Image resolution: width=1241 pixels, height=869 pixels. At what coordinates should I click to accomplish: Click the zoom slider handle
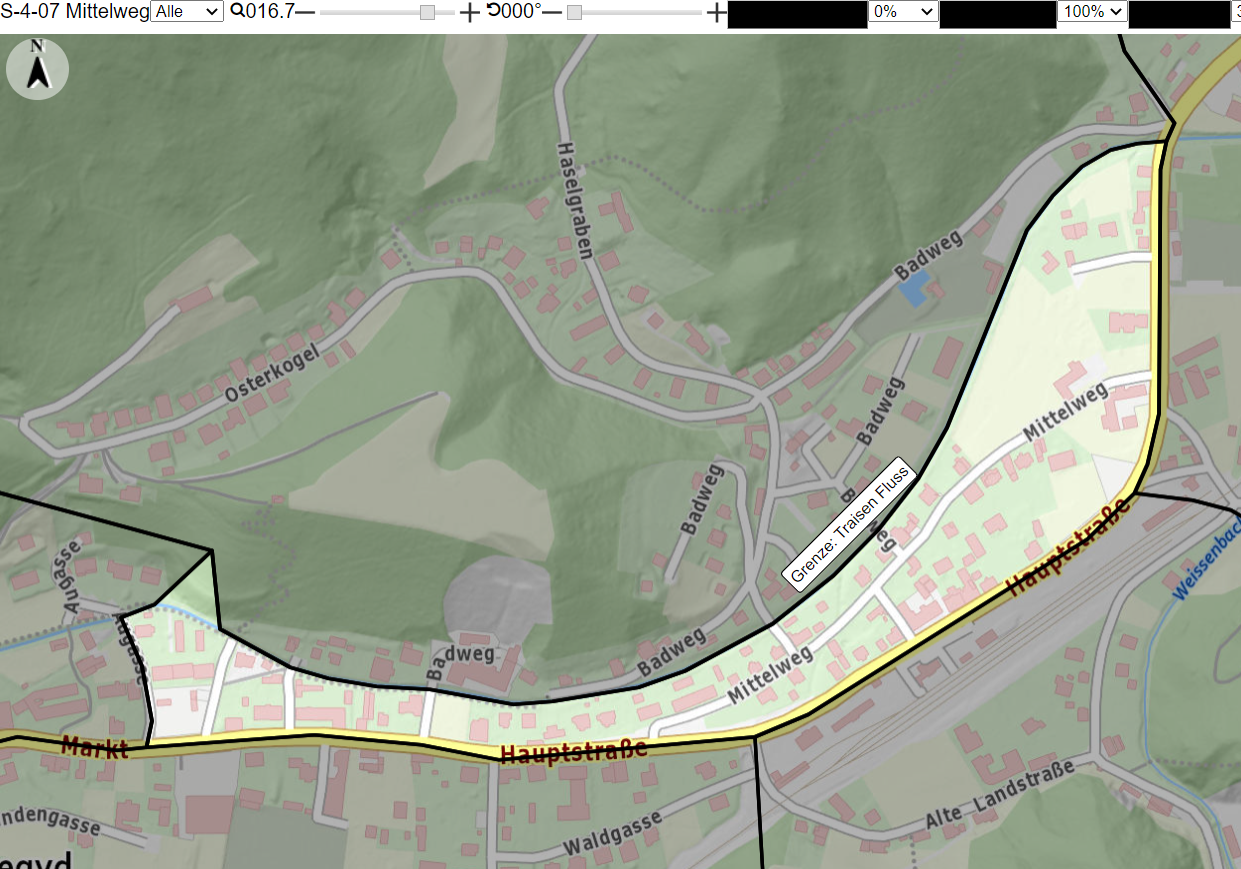[x=427, y=12]
